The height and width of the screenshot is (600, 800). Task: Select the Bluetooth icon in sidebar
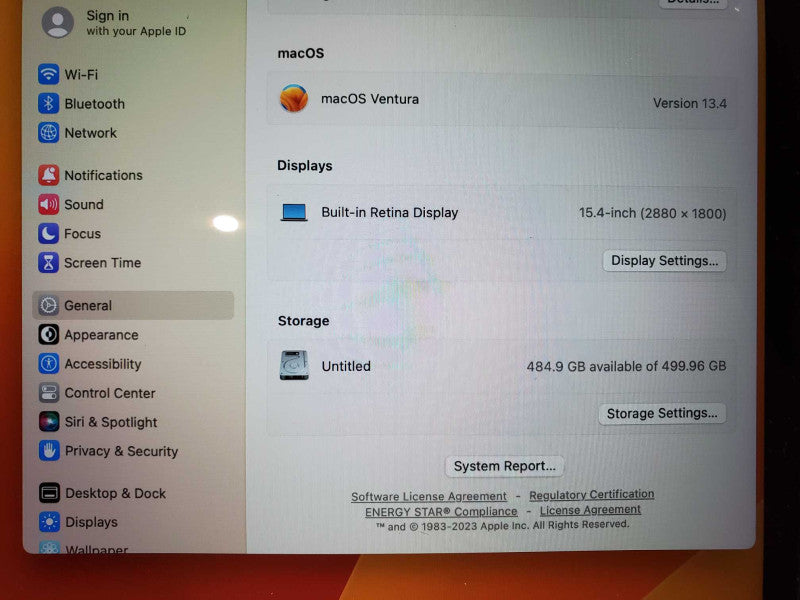click(x=48, y=104)
